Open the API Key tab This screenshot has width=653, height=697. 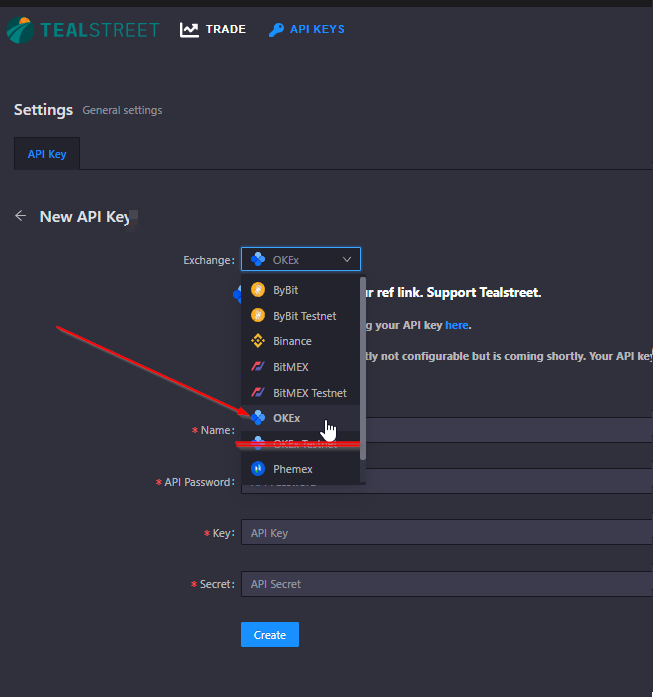pos(47,154)
